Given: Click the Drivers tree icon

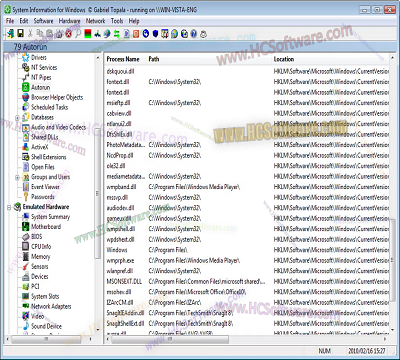Looking at the screenshot, I should (x=26, y=58).
